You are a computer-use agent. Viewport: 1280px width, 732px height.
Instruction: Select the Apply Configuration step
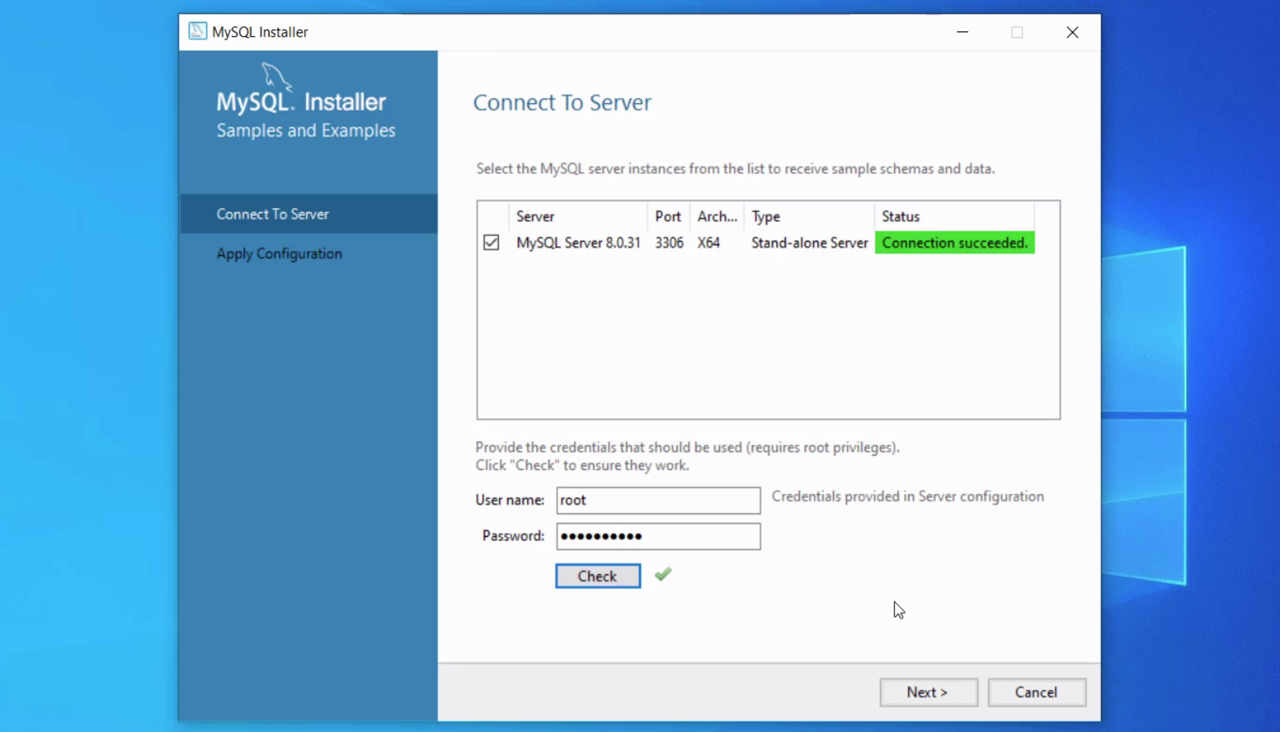(x=279, y=254)
